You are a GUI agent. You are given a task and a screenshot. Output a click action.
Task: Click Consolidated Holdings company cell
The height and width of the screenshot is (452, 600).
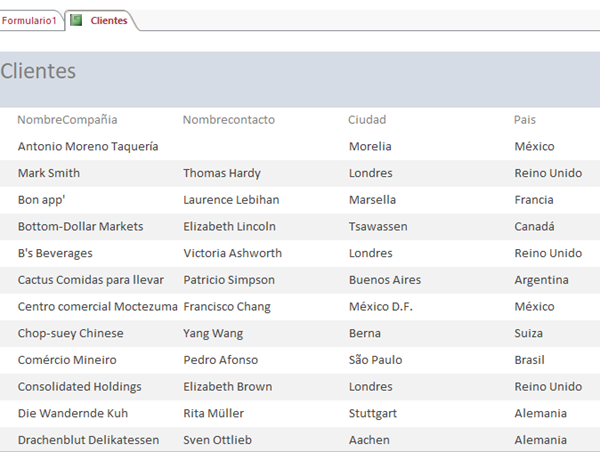click(80, 387)
